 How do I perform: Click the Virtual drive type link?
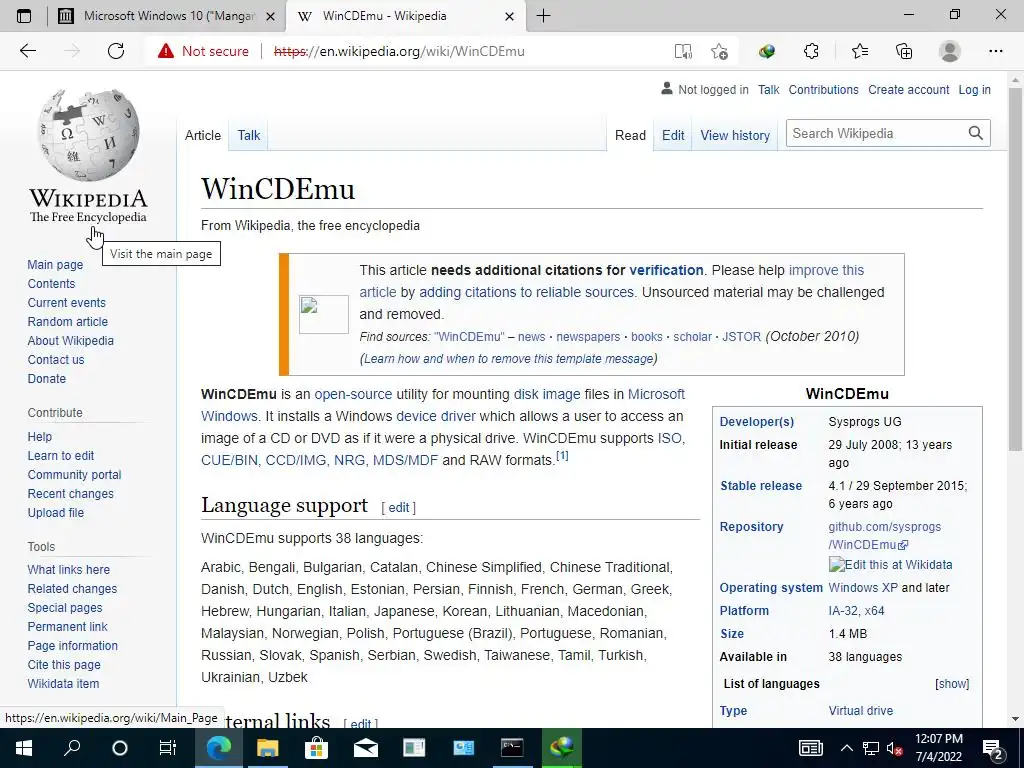(x=861, y=711)
